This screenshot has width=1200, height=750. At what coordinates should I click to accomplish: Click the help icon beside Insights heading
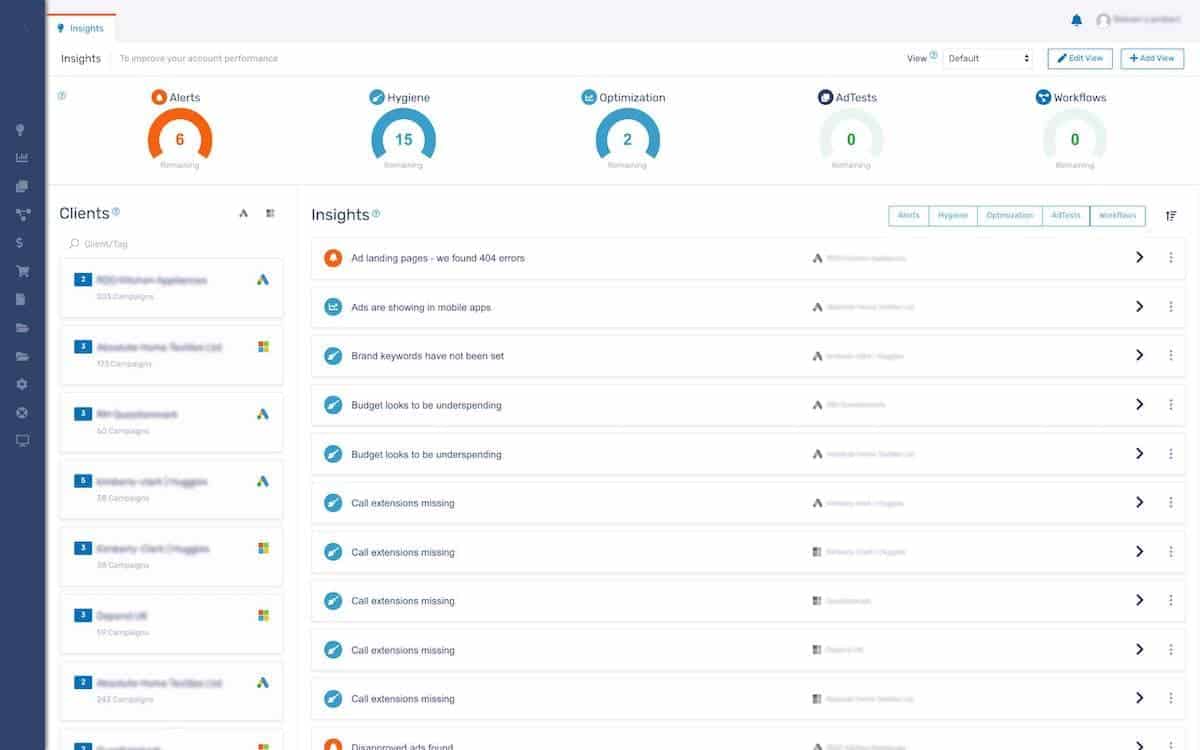(376, 213)
